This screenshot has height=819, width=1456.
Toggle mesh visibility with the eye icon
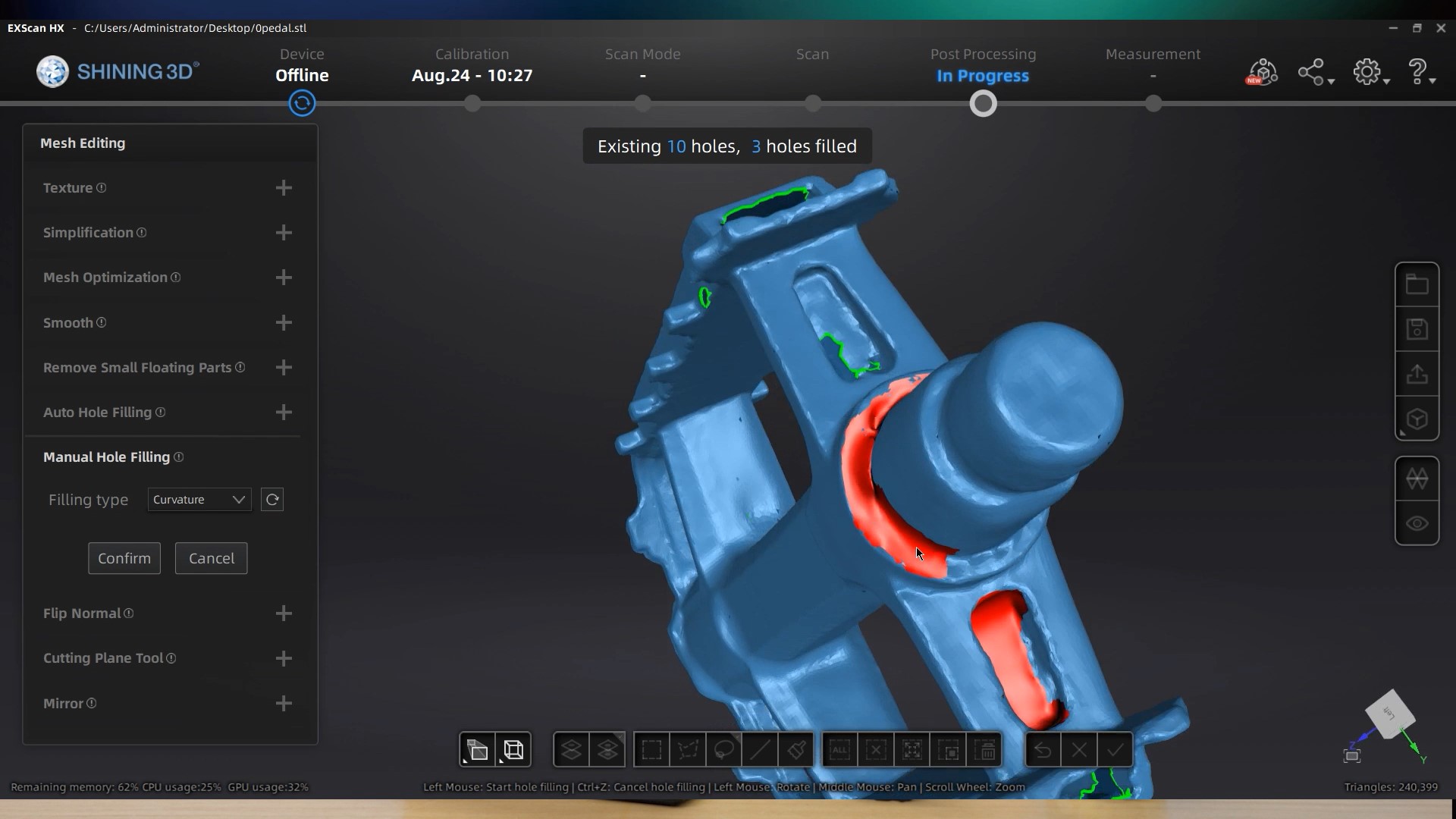pos(1417,524)
